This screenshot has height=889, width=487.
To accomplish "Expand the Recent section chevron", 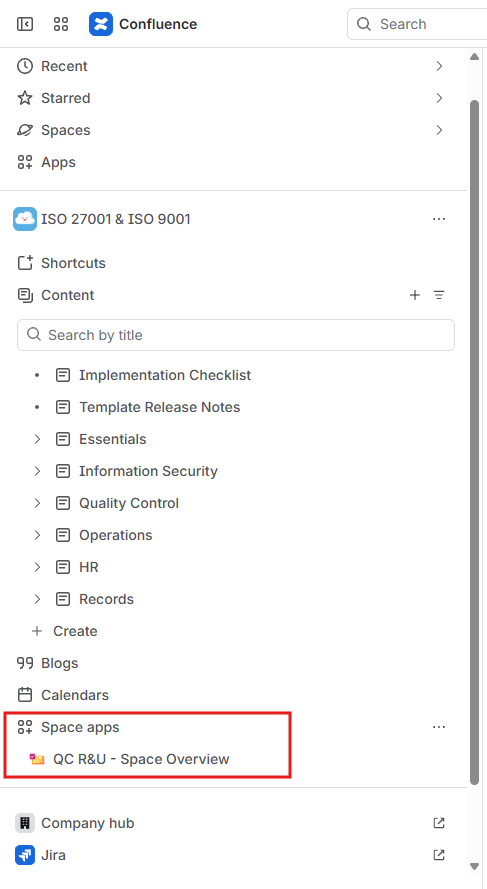I will 439,66.
